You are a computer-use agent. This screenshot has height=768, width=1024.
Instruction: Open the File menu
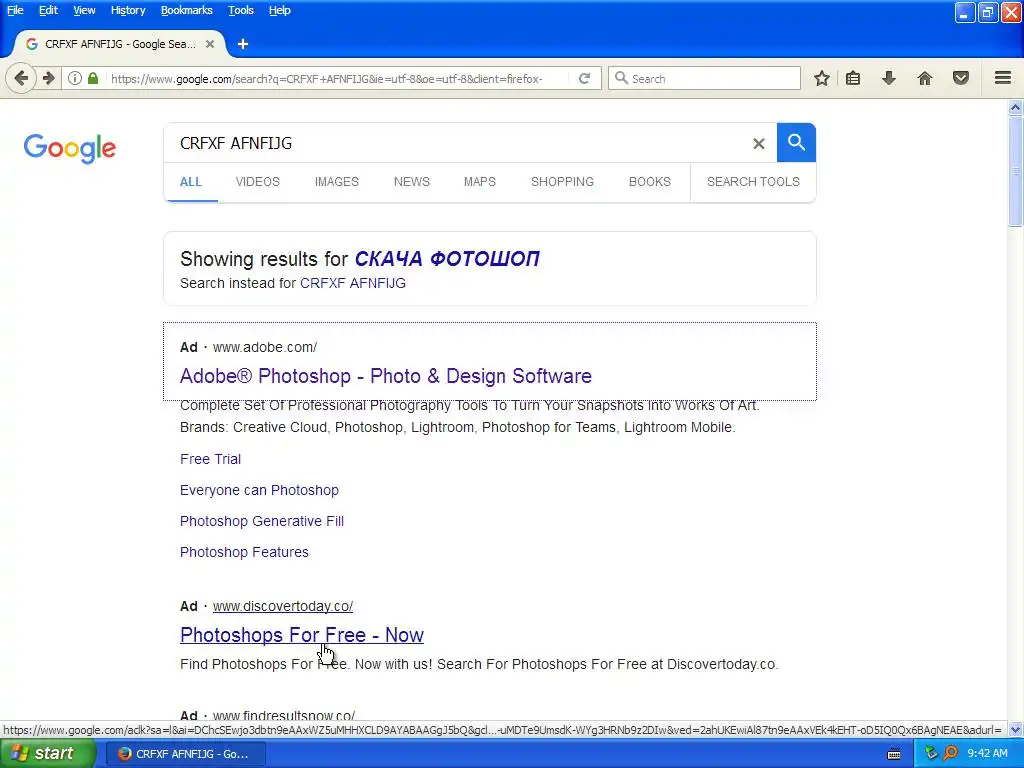[x=15, y=10]
